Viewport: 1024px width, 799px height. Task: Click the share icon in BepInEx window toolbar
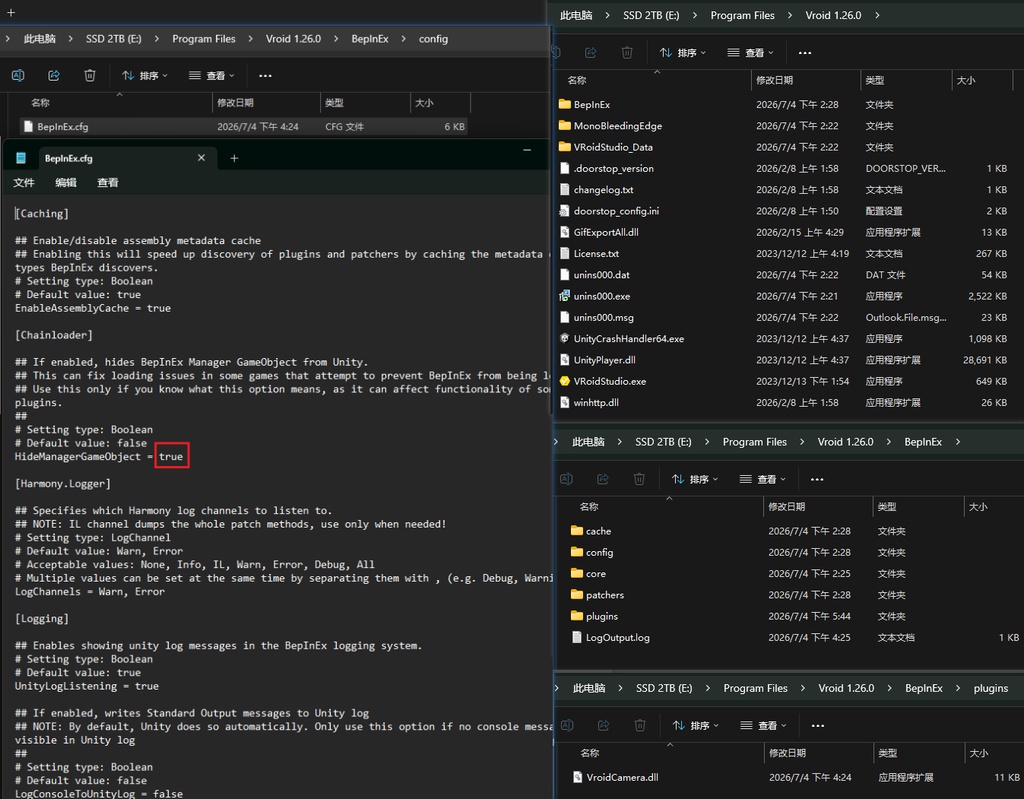pos(603,479)
